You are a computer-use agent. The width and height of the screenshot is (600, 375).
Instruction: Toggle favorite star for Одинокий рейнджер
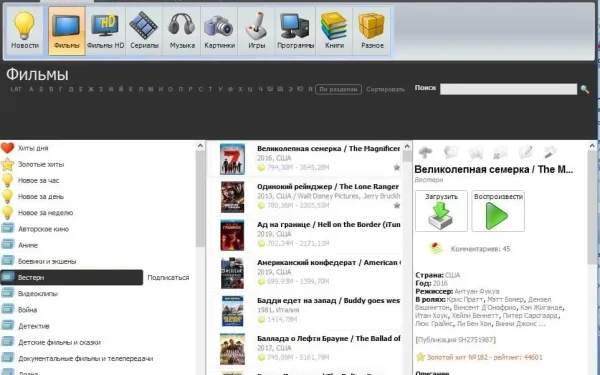[397, 205]
